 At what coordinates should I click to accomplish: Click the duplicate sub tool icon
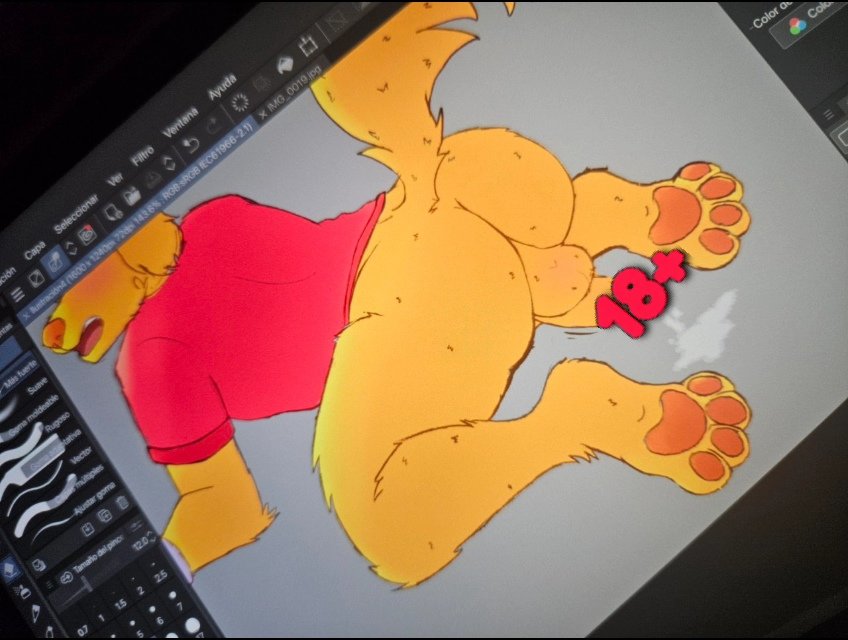[104, 517]
